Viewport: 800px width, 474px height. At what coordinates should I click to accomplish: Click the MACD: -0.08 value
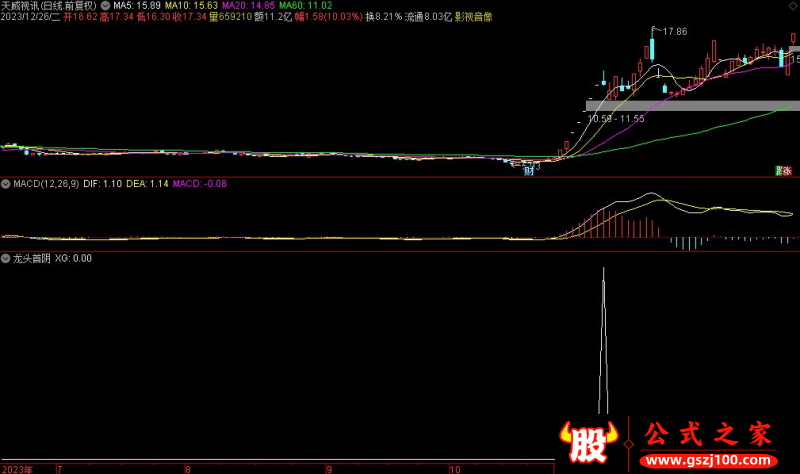[x=199, y=184]
